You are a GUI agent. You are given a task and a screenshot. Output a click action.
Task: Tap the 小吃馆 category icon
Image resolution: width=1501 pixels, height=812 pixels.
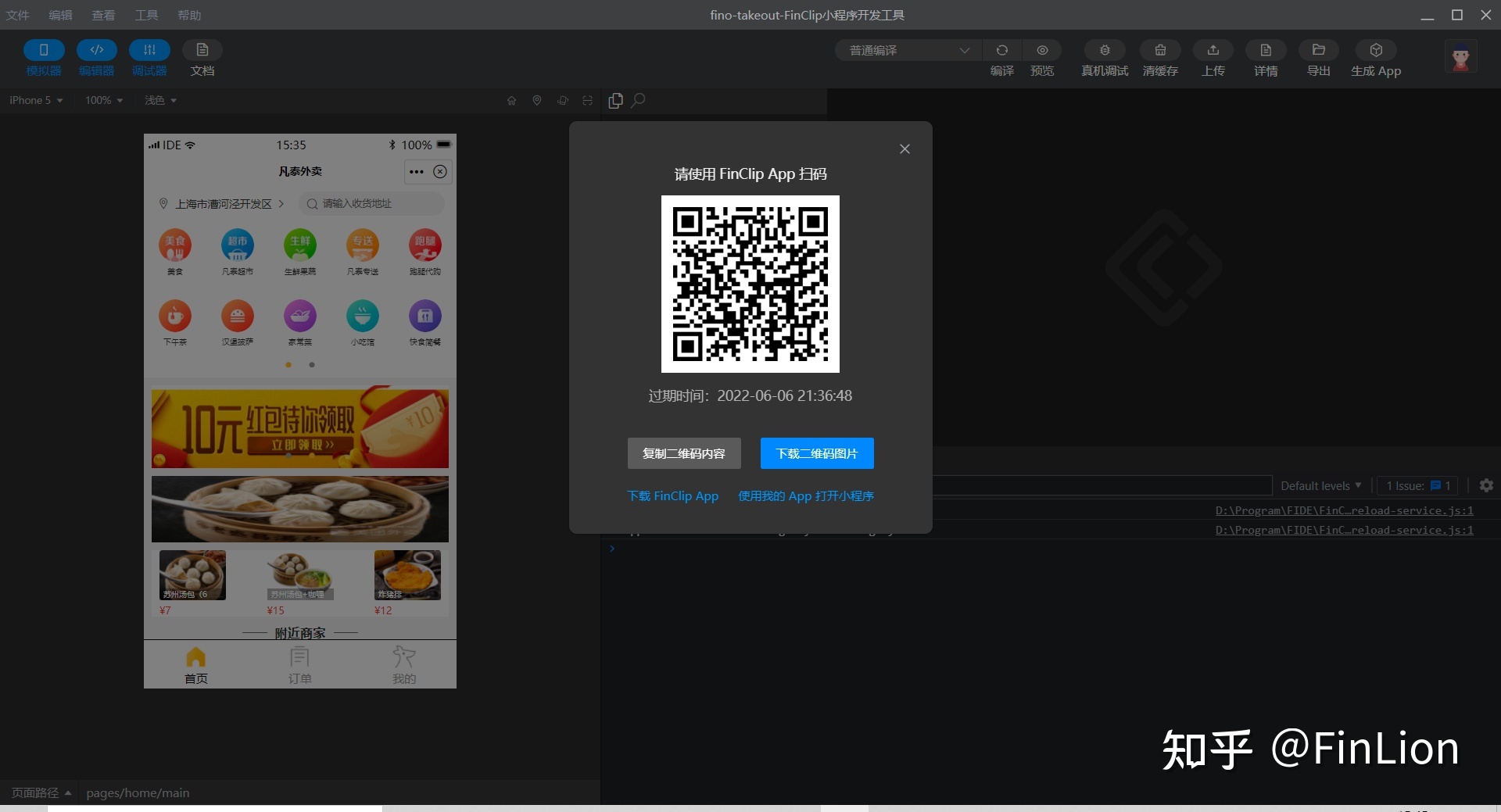(x=363, y=316)
